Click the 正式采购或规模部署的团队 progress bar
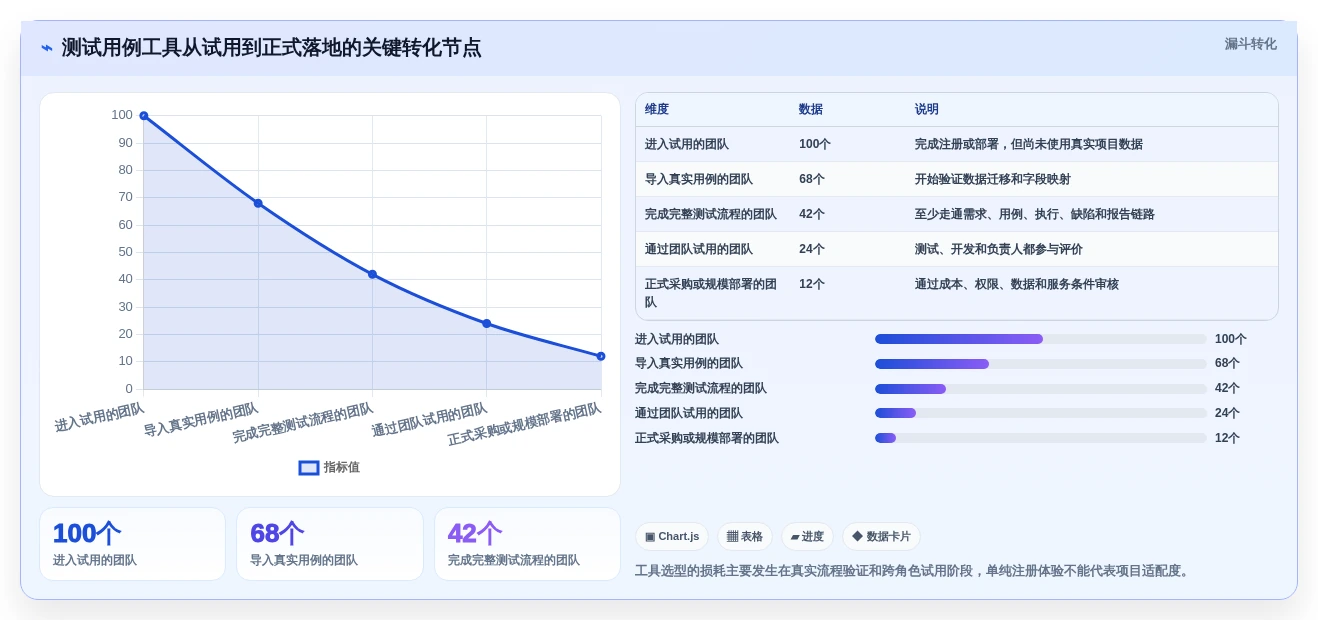The height and width of the screenshot is (620, 1318). click(1041, 438)
